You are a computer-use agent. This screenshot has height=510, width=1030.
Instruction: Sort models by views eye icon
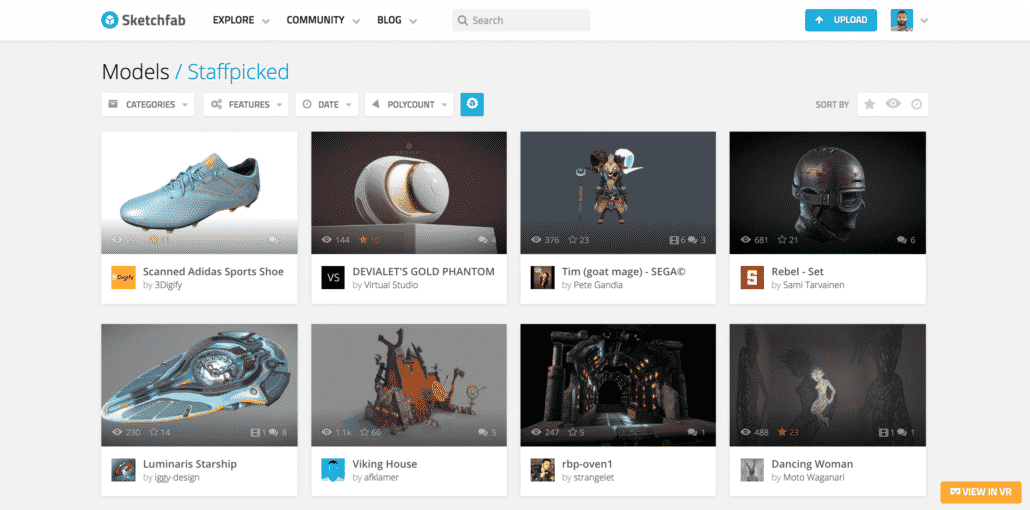point(893,104)
